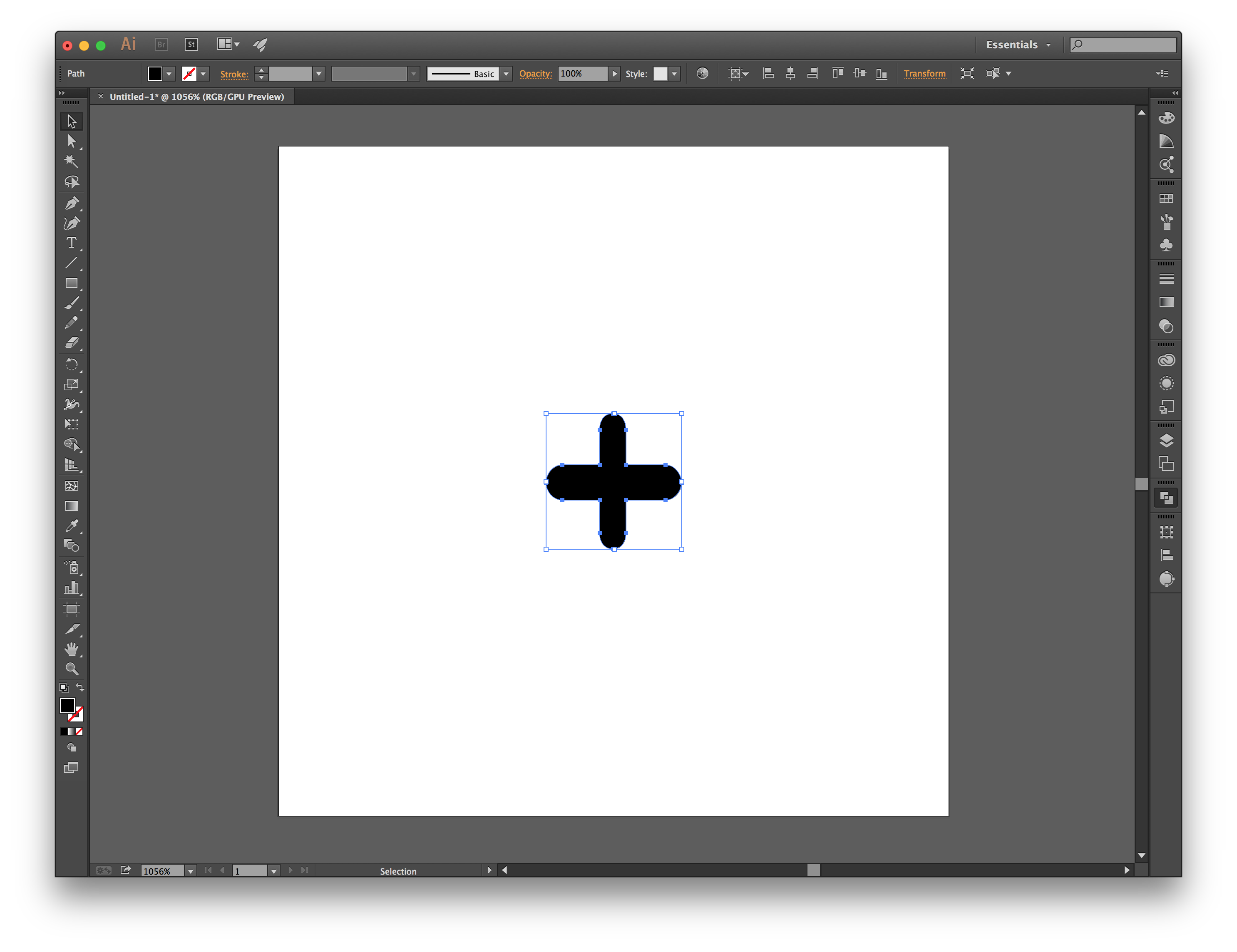Open the Creative Cloud Libraries panel

[x=1166, y=360]
